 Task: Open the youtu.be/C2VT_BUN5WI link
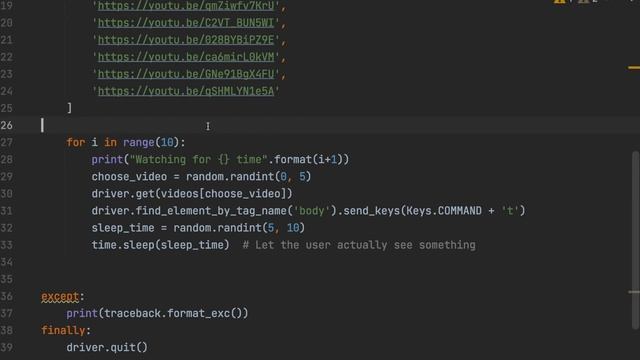(186, 23)
